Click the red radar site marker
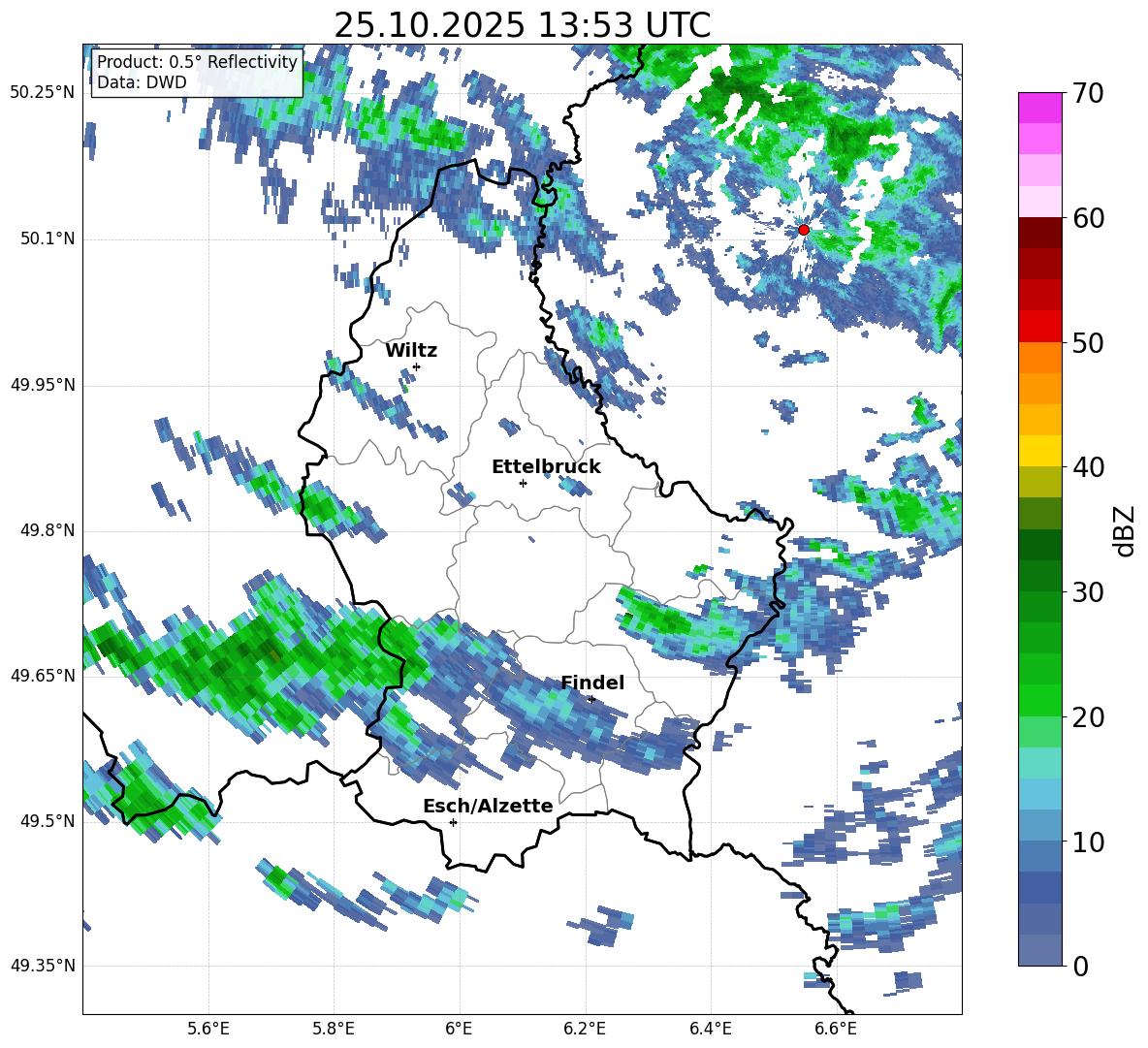 point(803,230)
